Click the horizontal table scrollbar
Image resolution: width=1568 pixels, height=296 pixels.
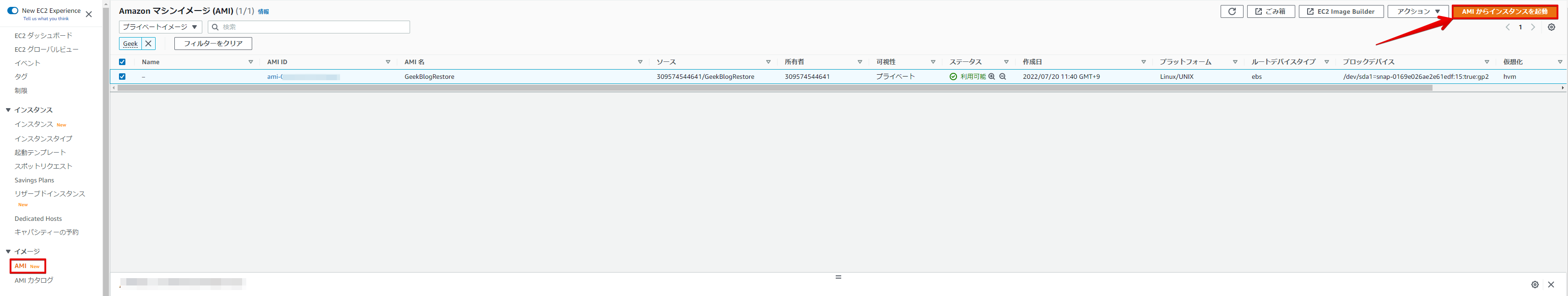click(774, 88)
